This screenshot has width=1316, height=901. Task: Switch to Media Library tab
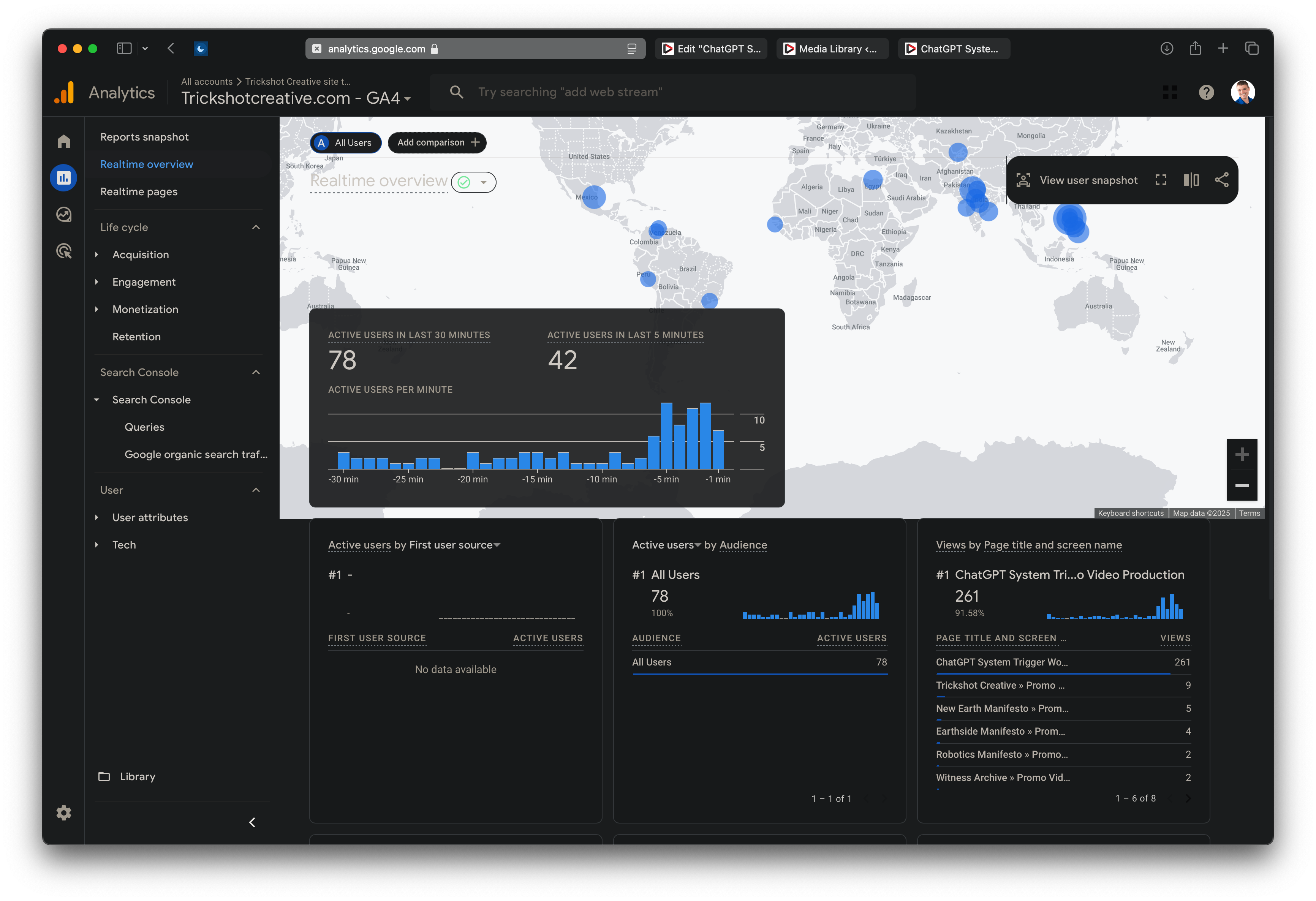832,49
